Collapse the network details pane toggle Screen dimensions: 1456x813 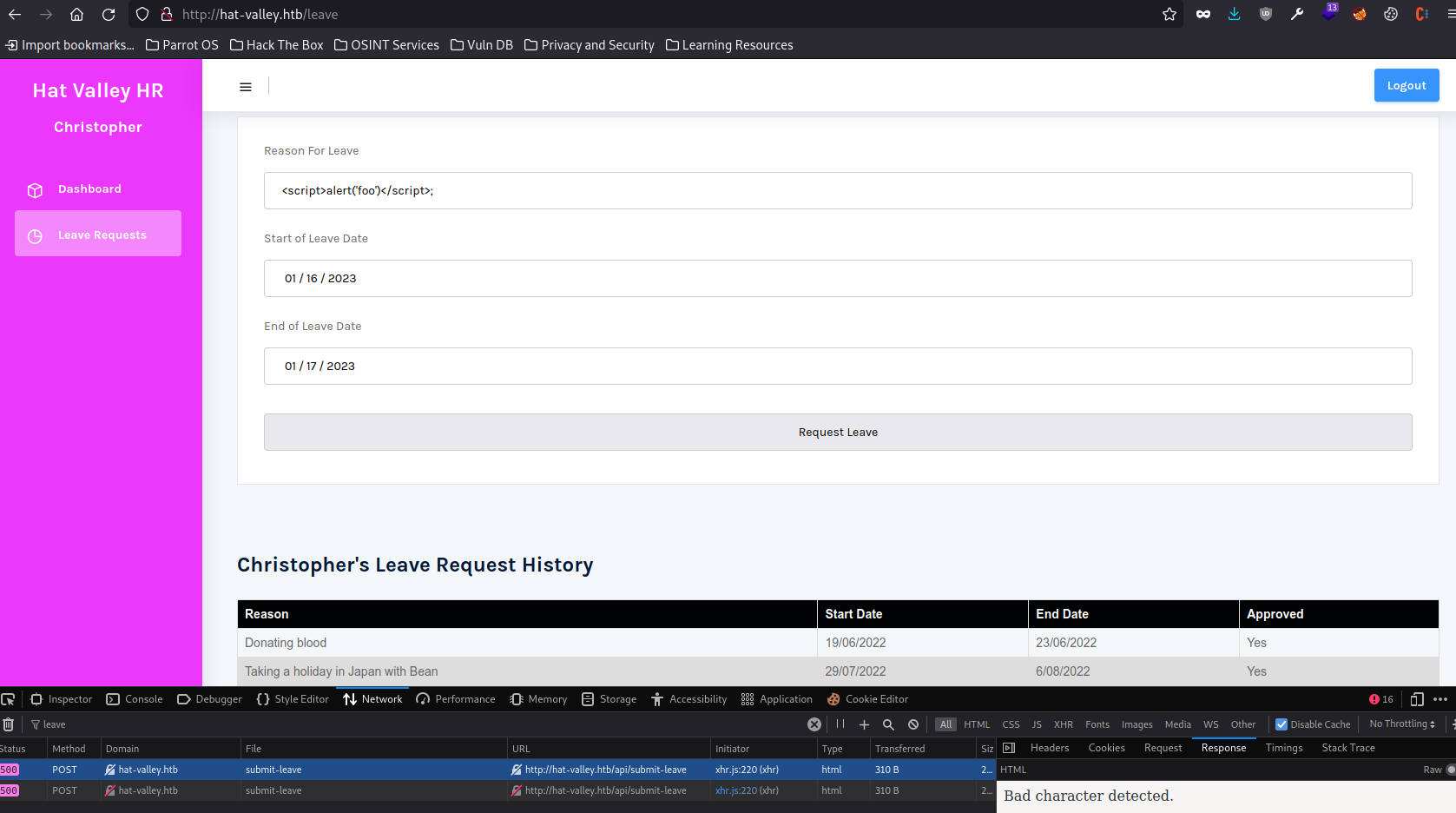[1009, 748]
